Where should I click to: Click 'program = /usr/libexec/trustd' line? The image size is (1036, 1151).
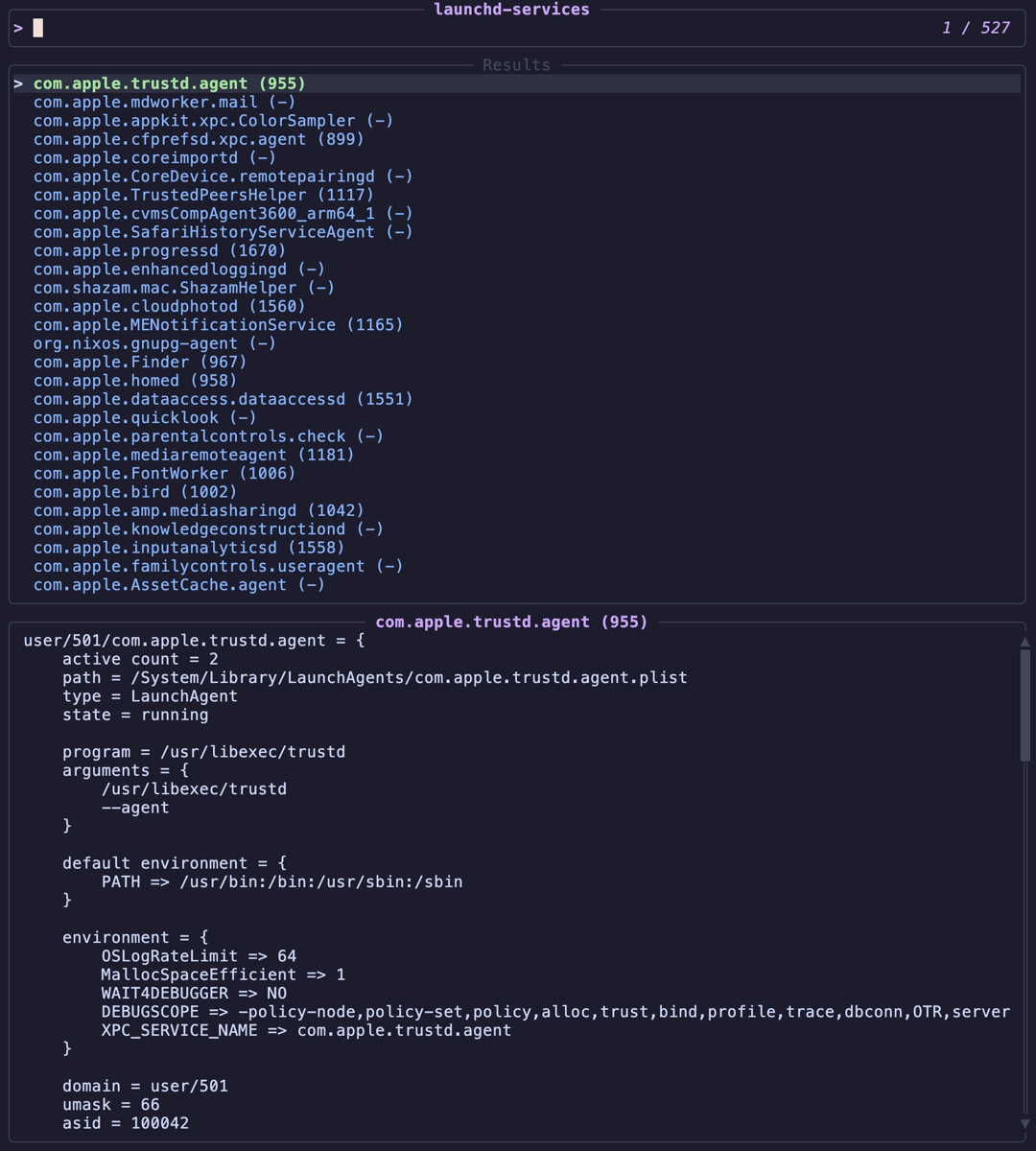tap(203, 752)
